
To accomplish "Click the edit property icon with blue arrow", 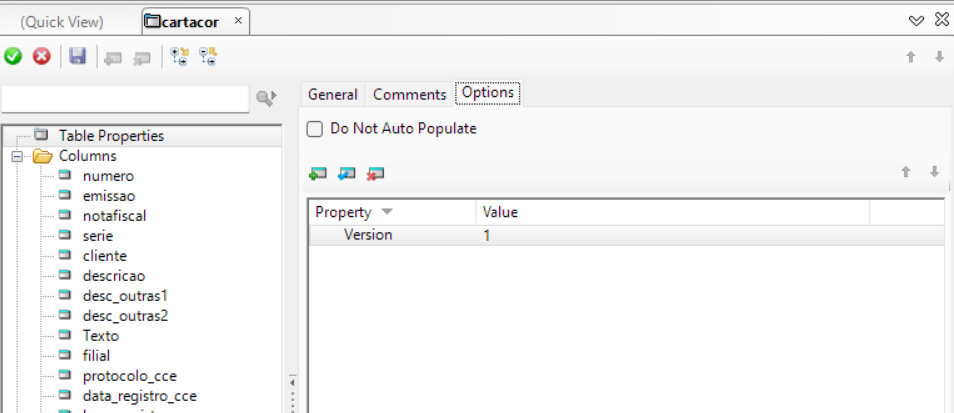I will (347, 173).
